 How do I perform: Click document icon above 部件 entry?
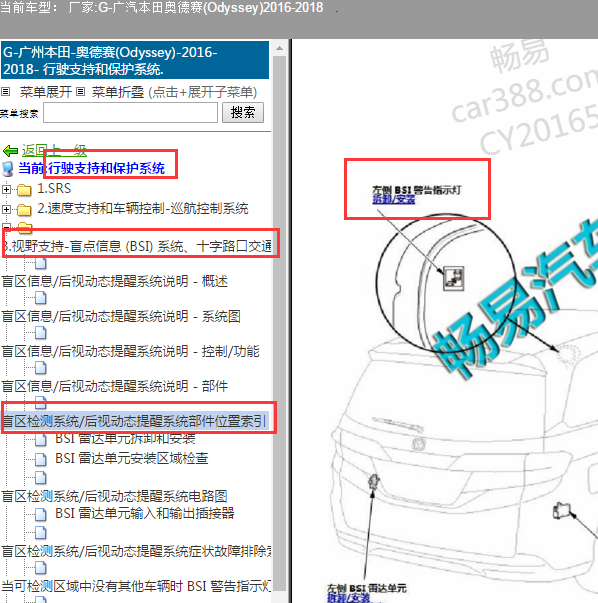(41, 368)
